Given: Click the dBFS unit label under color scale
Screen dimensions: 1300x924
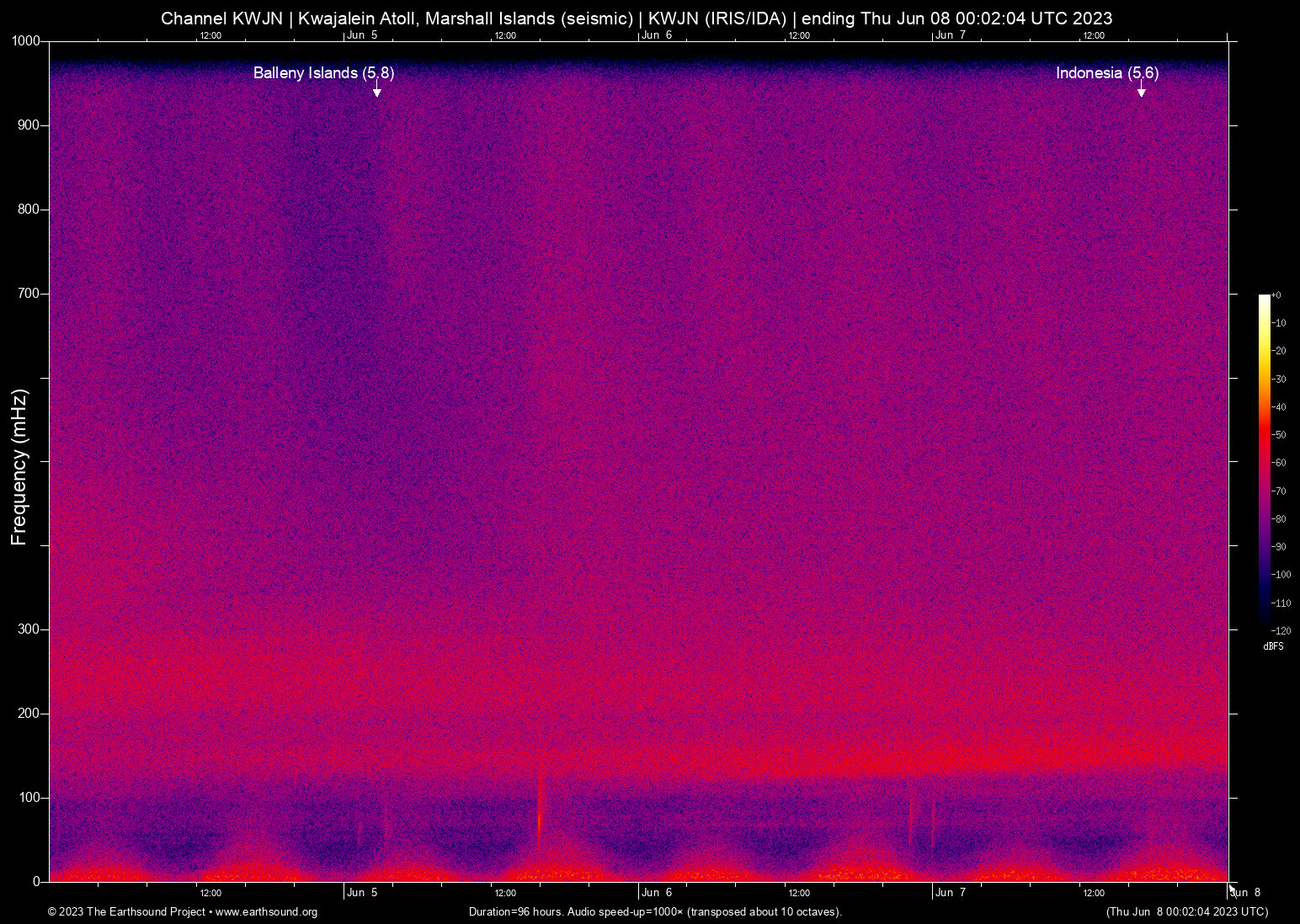Looking at the screenshot, I should (x=1273, y=646).
